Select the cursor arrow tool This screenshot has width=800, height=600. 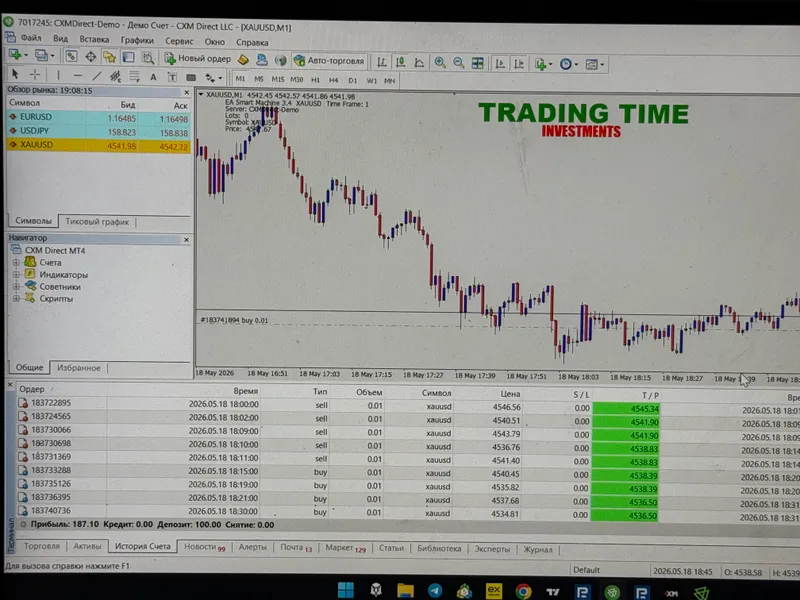point(15,74)
